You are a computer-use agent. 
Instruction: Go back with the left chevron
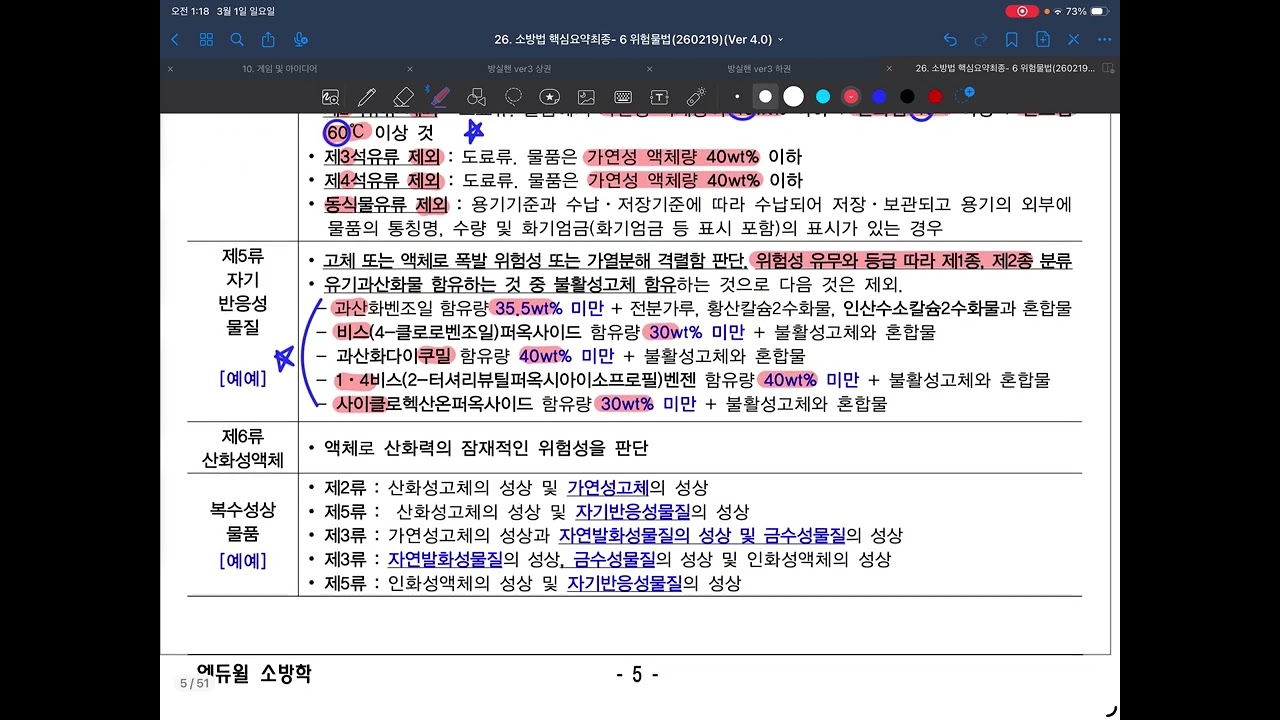(x=175, y=40)
